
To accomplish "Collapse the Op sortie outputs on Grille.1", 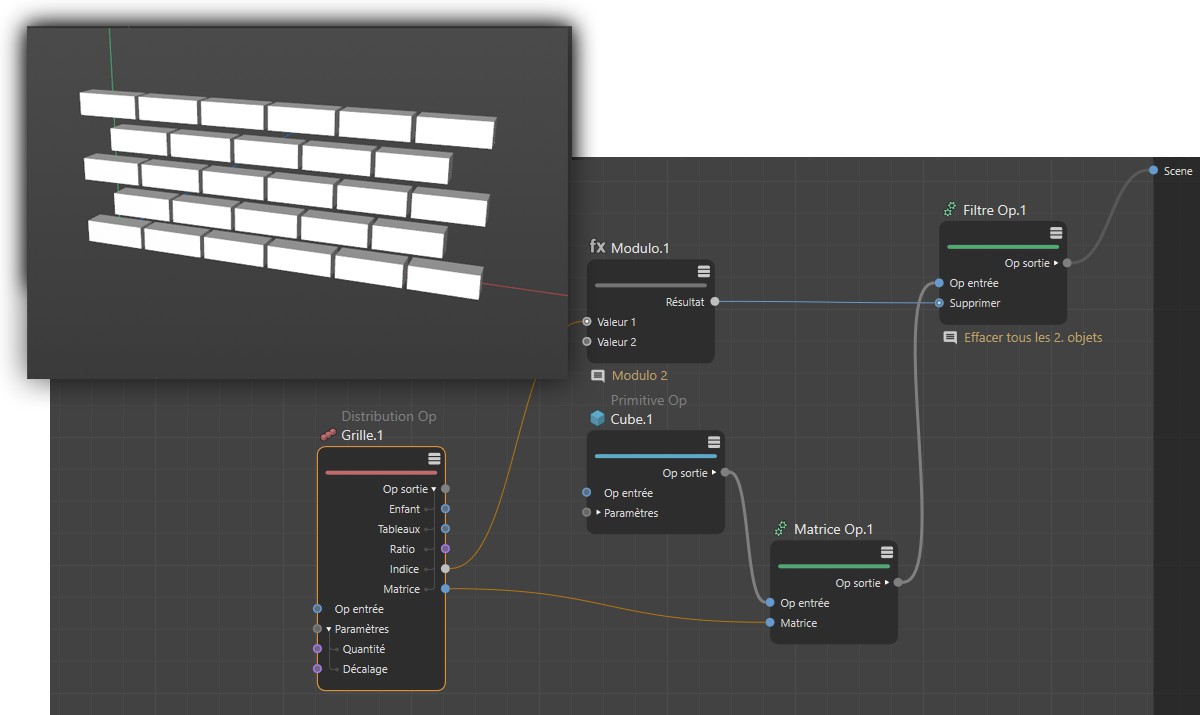I will coord(434,489).
